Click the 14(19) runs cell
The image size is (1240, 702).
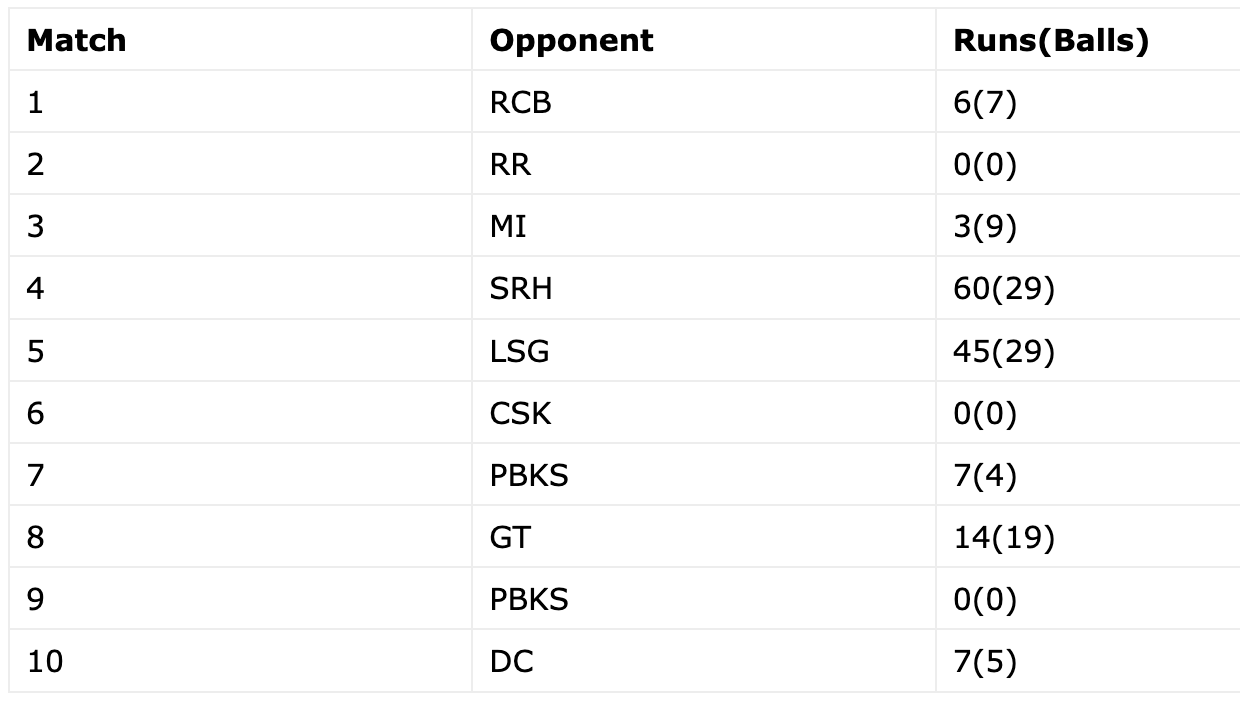1088,536
